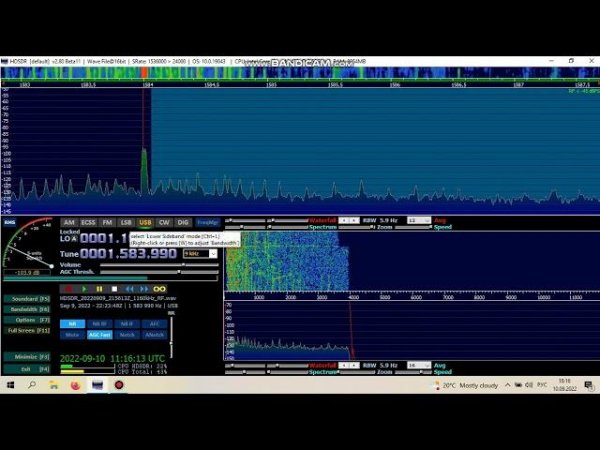
Task: Adjust the Volume slider
Action: click(159, 265)
